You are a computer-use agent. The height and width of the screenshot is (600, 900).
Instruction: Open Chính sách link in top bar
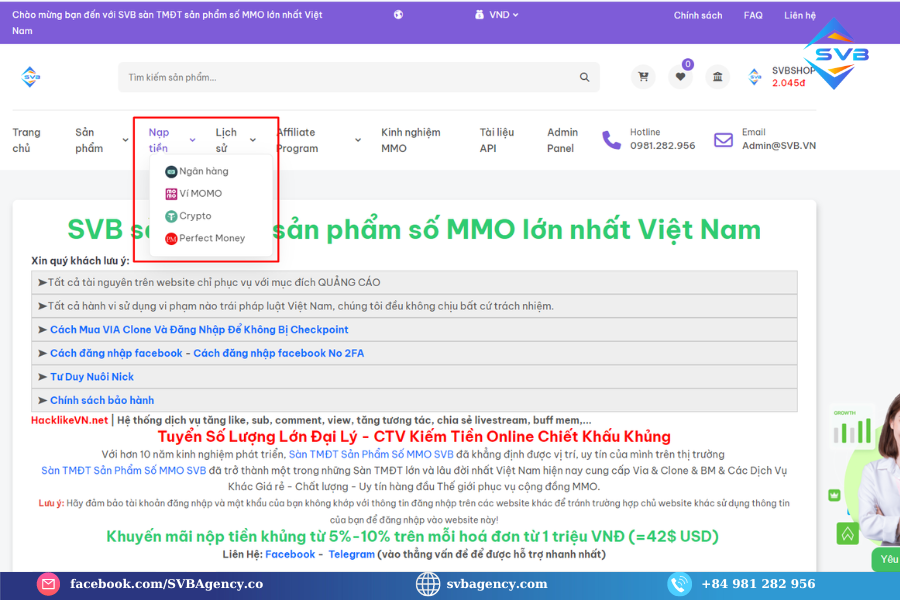[x=698, y=16]
